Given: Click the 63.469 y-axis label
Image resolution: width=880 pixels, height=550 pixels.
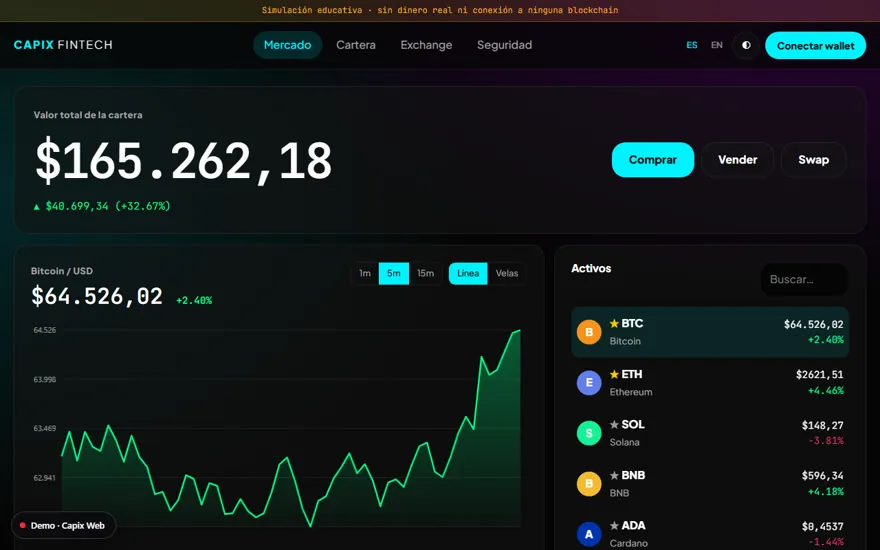Looking at the screenshot, I should 44,428.
